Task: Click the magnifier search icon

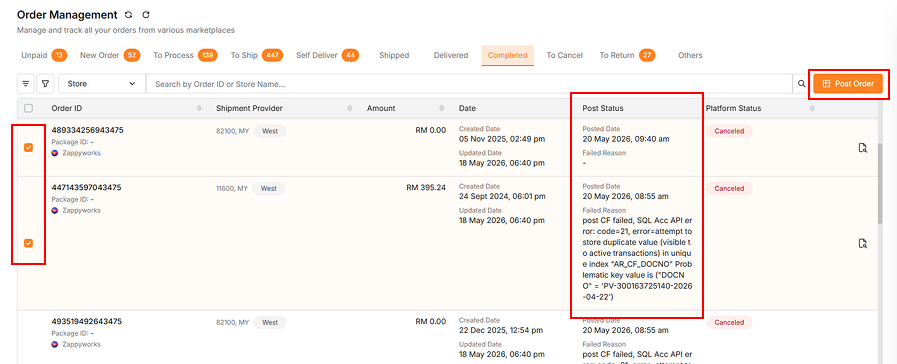Action: (802, 84)
